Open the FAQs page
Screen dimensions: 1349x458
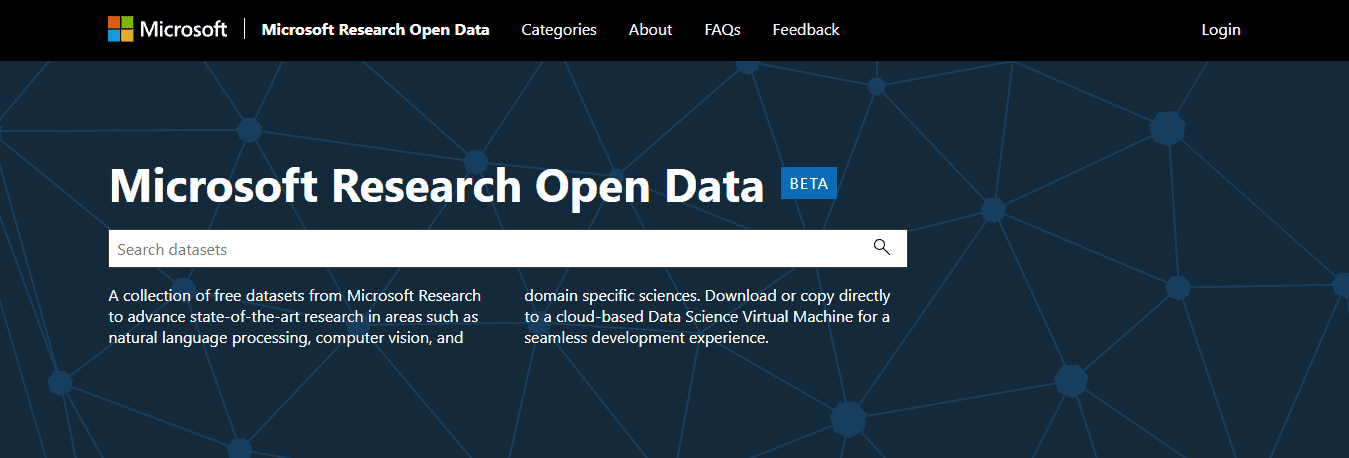(722, 30)
